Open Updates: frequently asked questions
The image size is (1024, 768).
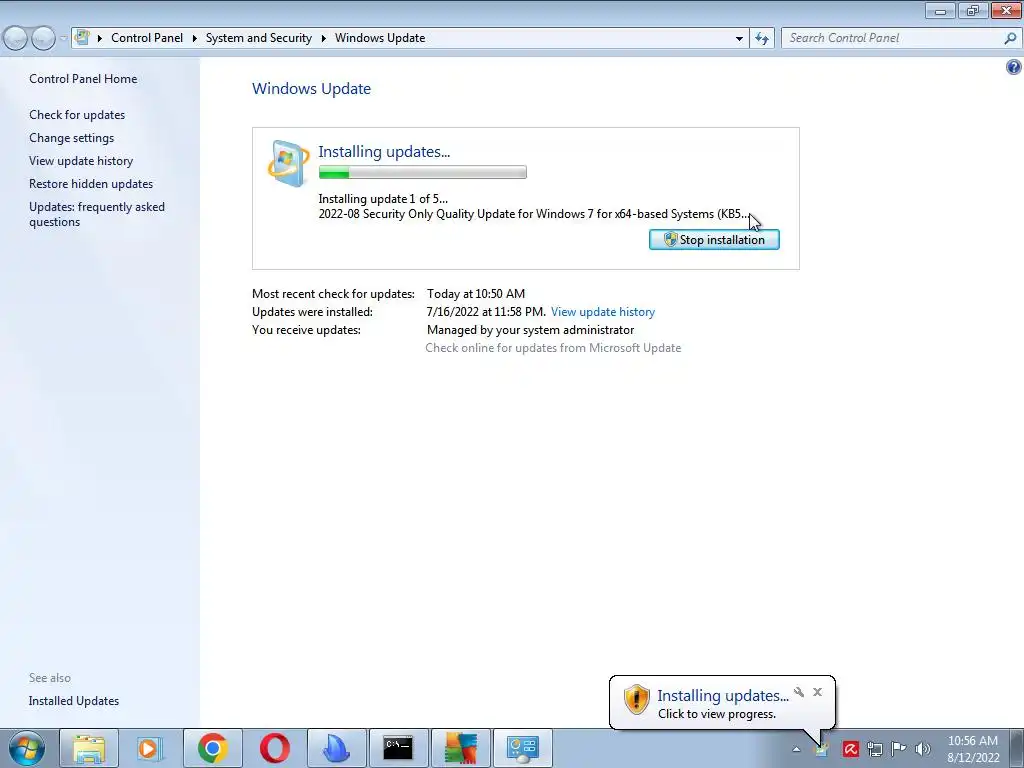pos(97,214)
